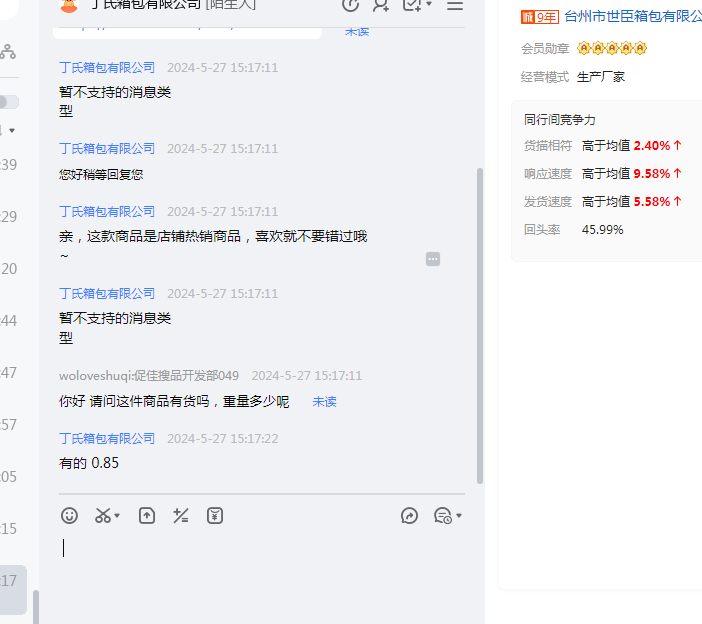Open chat history clock icon in header
The height and width of the screenshot is (624, 702).
point(350,5)
